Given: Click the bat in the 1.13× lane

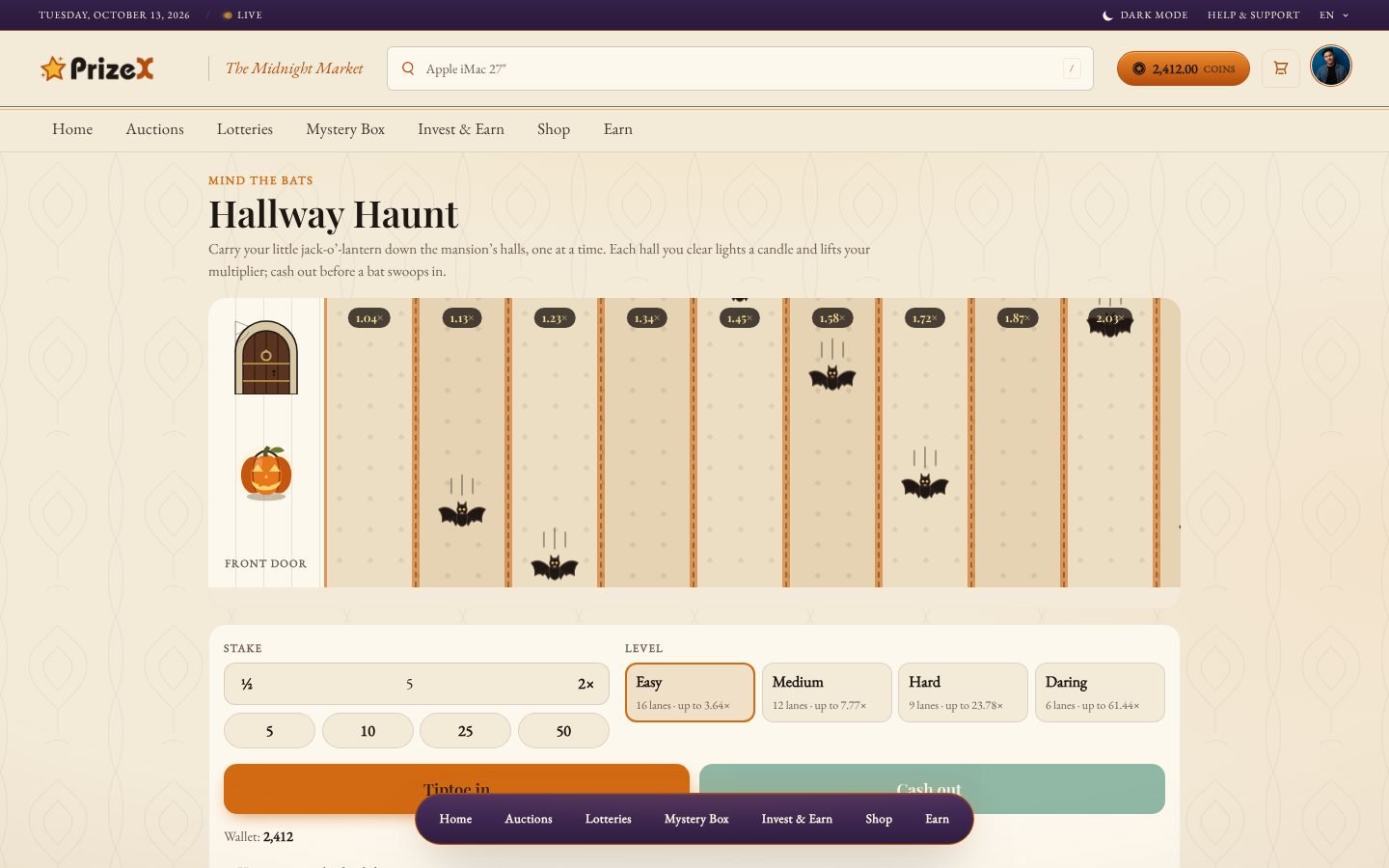Looking at the screenshot, I should coord(462,514).
